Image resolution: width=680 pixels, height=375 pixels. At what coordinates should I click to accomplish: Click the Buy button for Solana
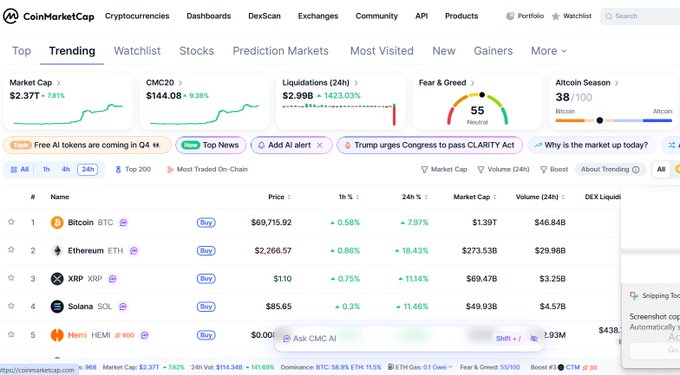pos(206,307)
